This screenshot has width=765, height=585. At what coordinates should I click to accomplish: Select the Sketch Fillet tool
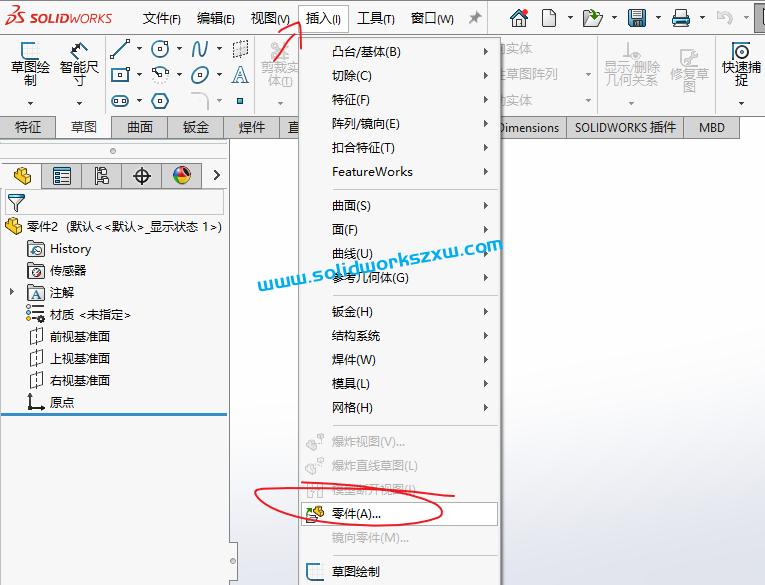(x=200, y=101)
